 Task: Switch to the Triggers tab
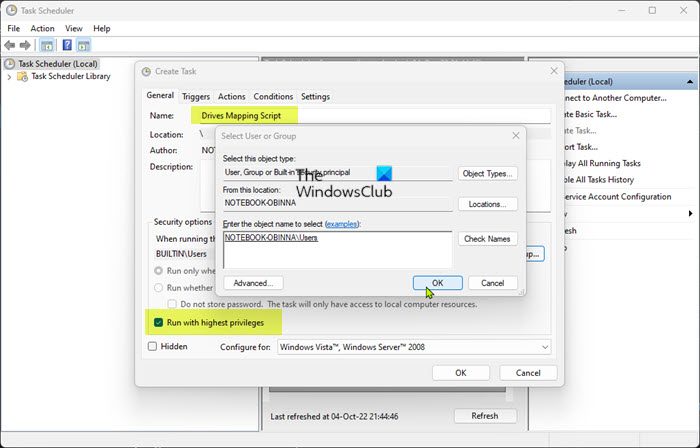[x=196, y=97]
